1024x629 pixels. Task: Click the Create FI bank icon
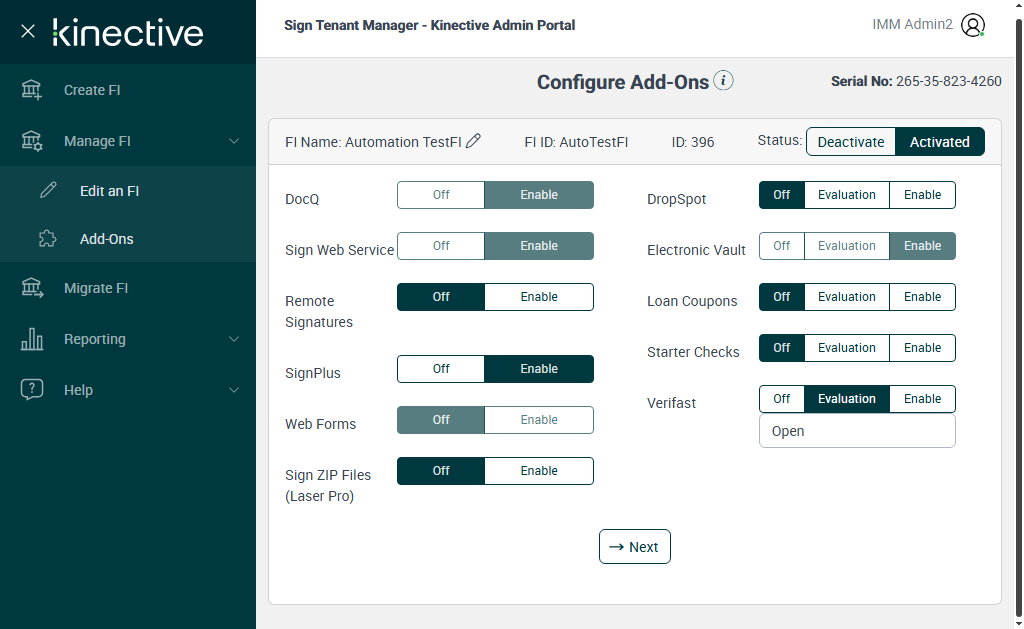click(x=31, y=90)
